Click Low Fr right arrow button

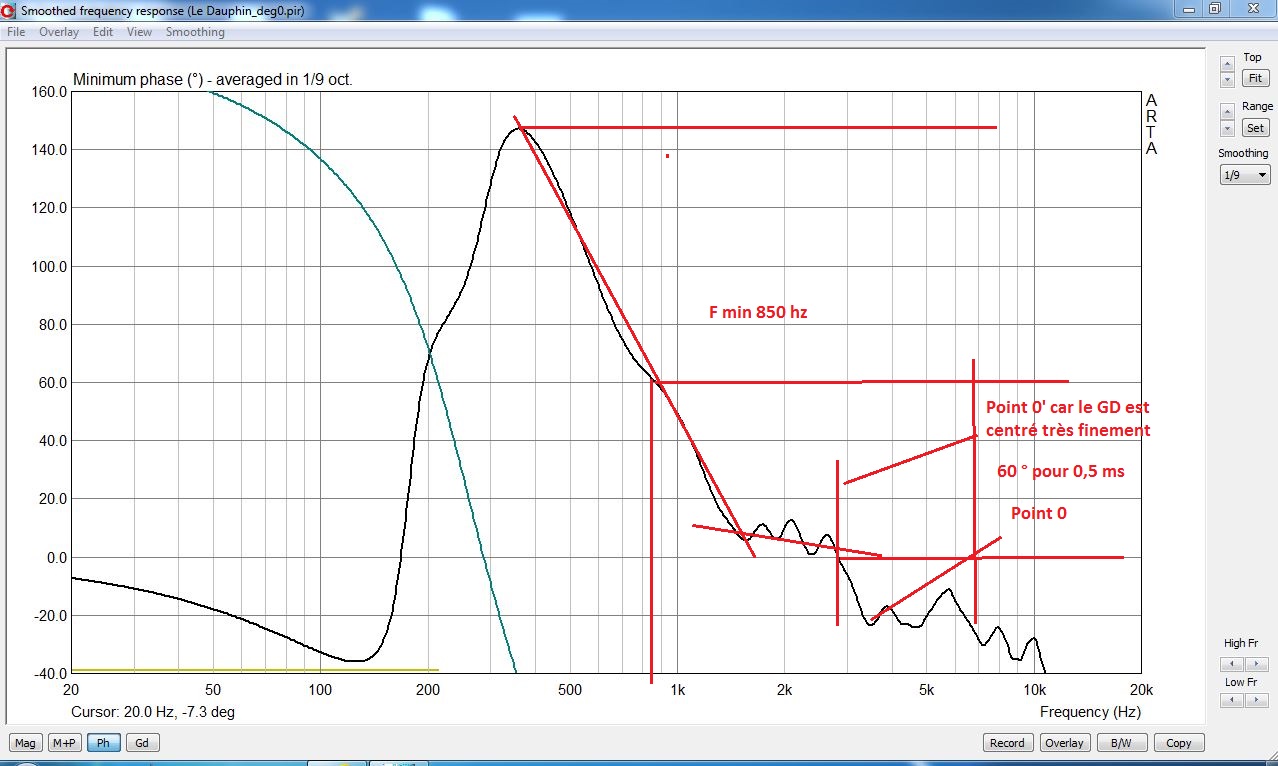[x=1257, y=701]
